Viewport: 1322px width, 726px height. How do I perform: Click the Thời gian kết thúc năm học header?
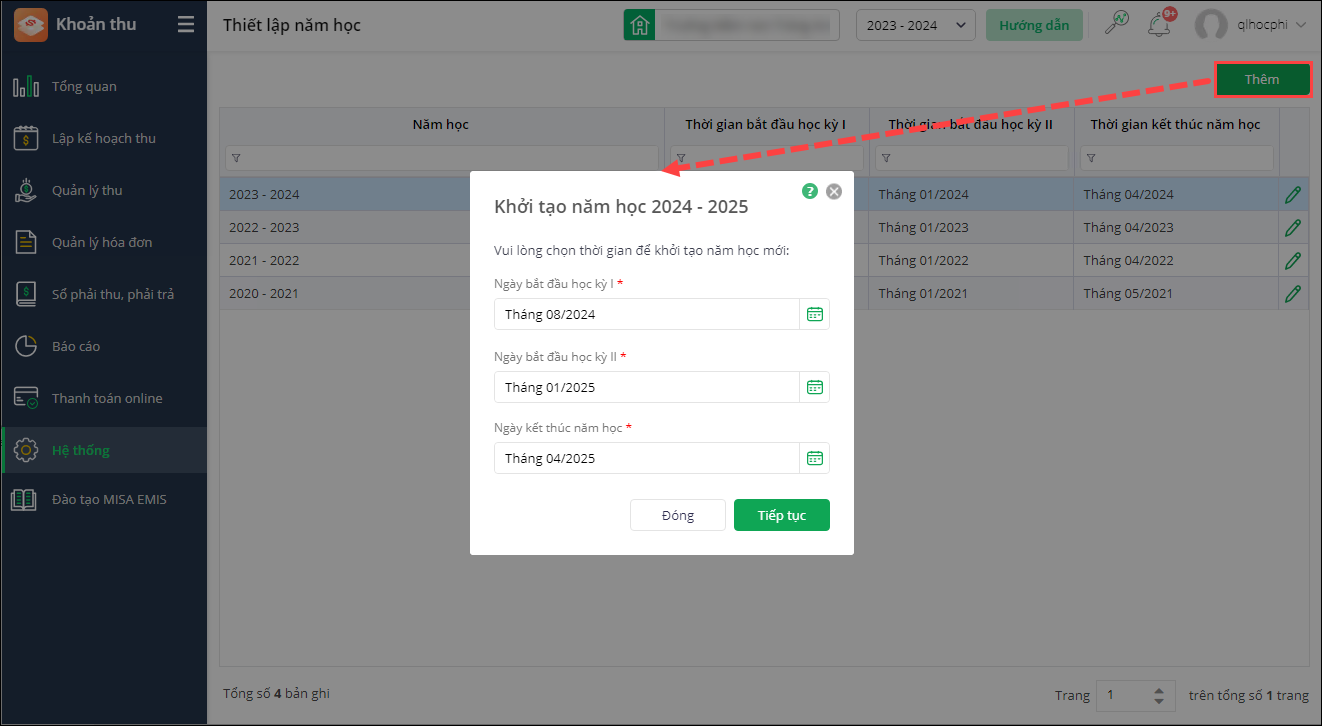(1176, 125)
